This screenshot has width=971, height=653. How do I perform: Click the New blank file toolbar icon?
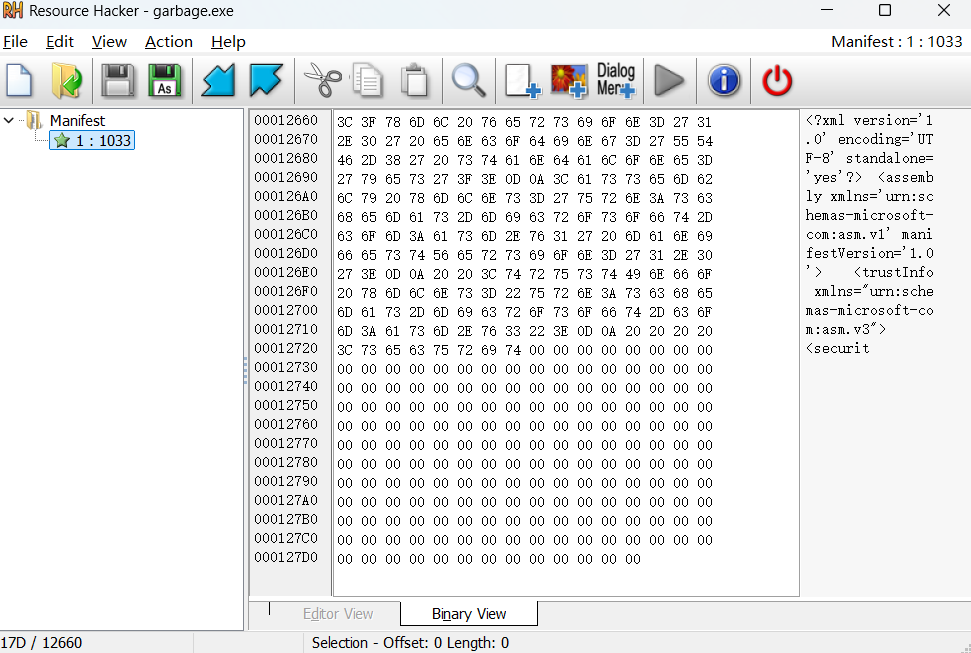click(20, 81)
